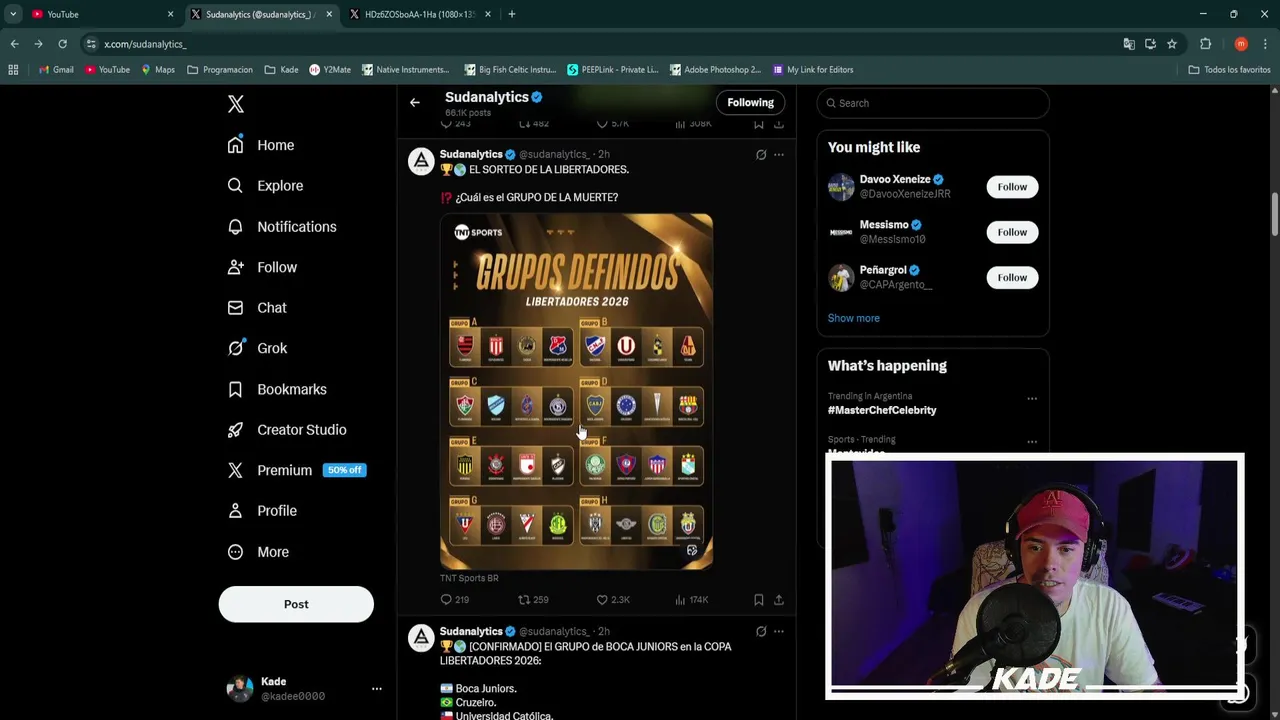Bookmark the Sorteo de la Libertadores post
The height and width of the screenshot is (720, 1280).
pyautogui.click(x=759, y=600)
